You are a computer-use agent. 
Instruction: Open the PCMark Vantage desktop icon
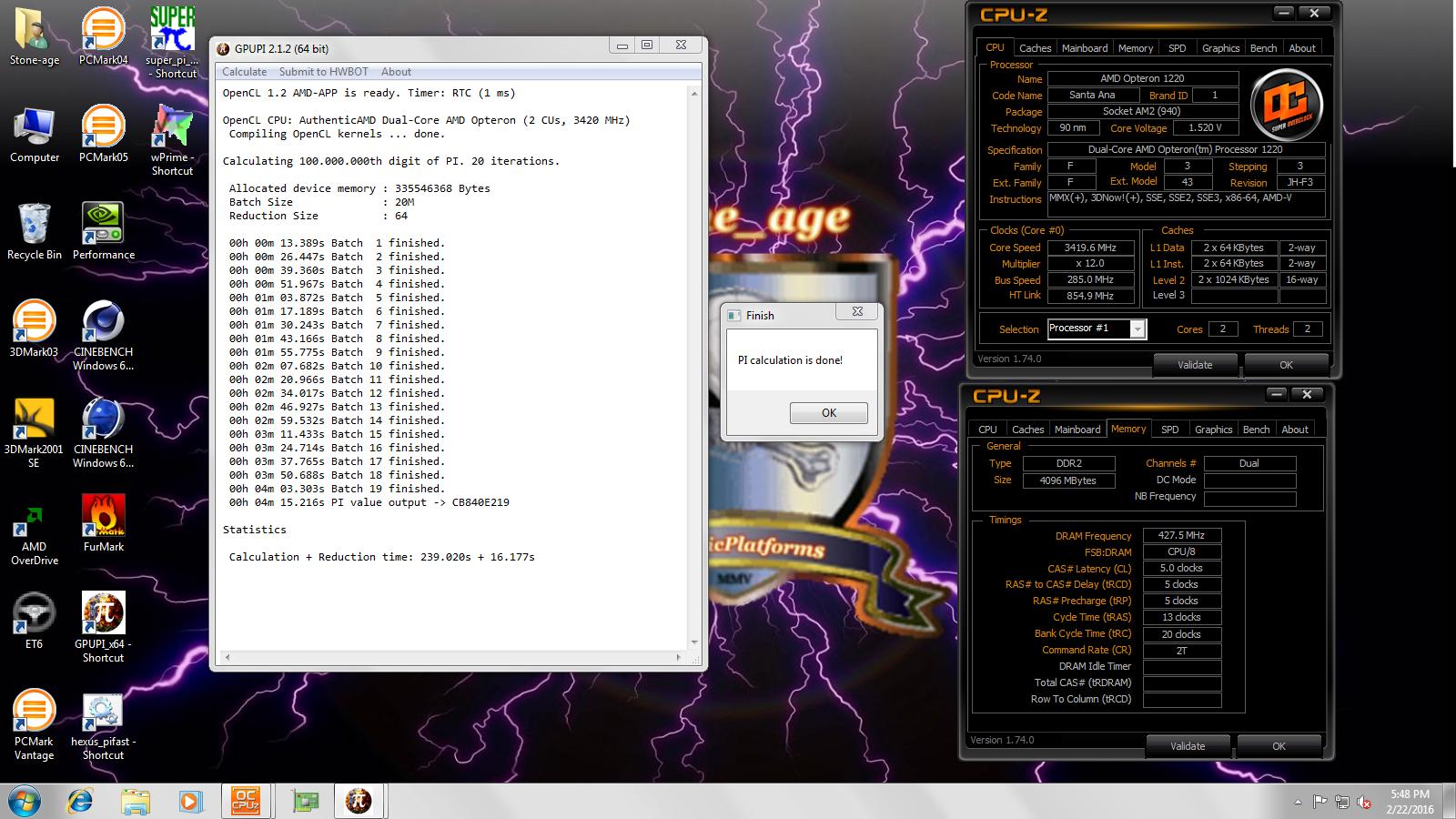point(35,725)
